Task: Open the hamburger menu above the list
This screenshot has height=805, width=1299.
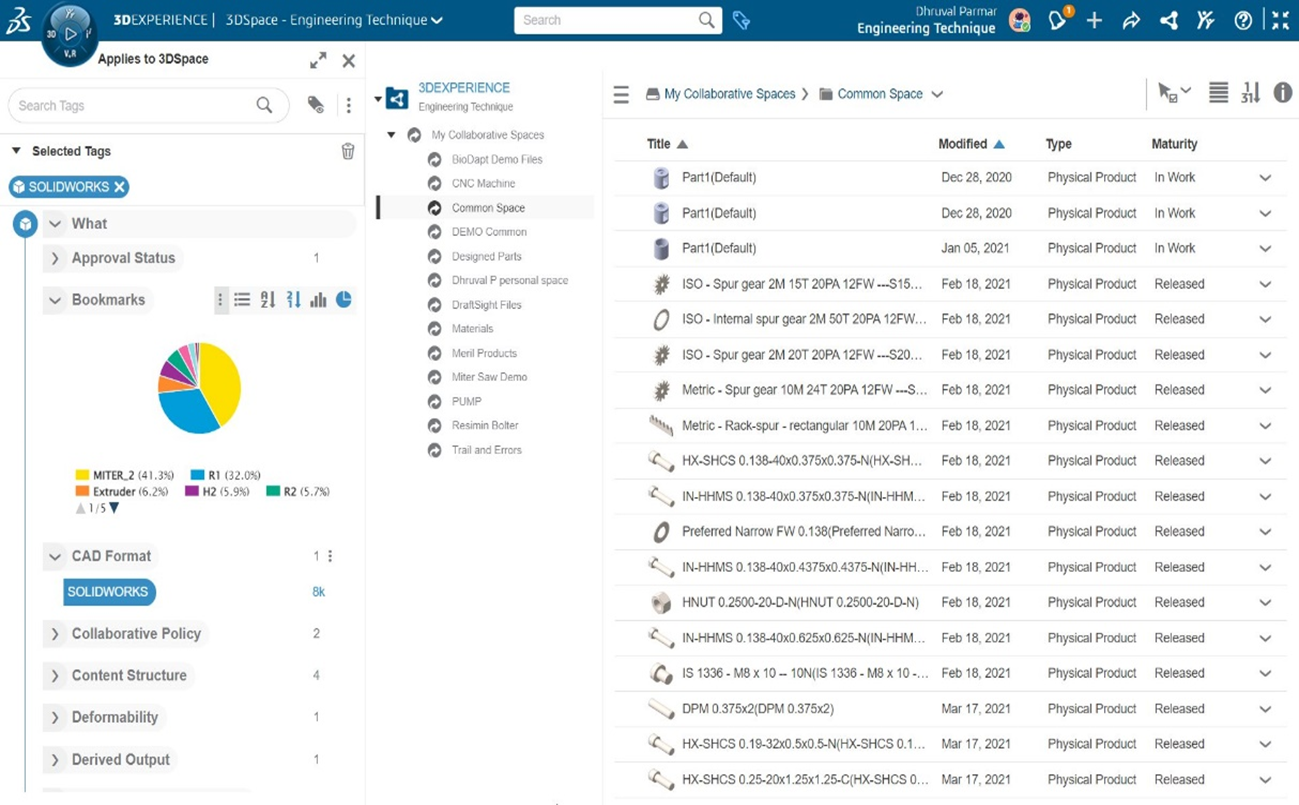Action: (621, 94)
